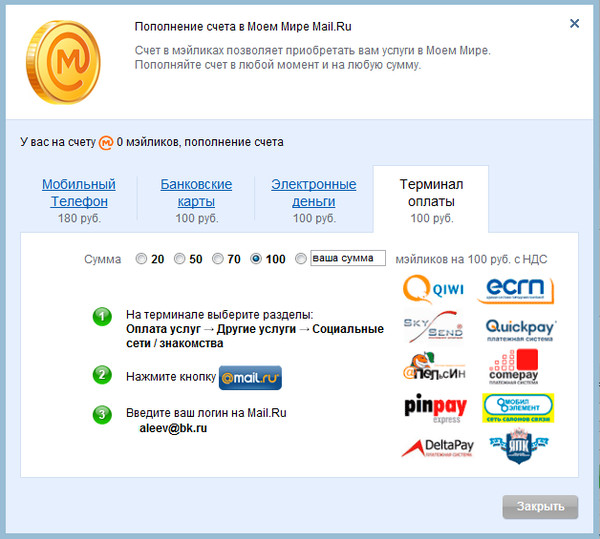Image resolution: width=600 pixels, height=539 pixels.
Task: Click the Закрыть button
Action: tap(540, 507)
